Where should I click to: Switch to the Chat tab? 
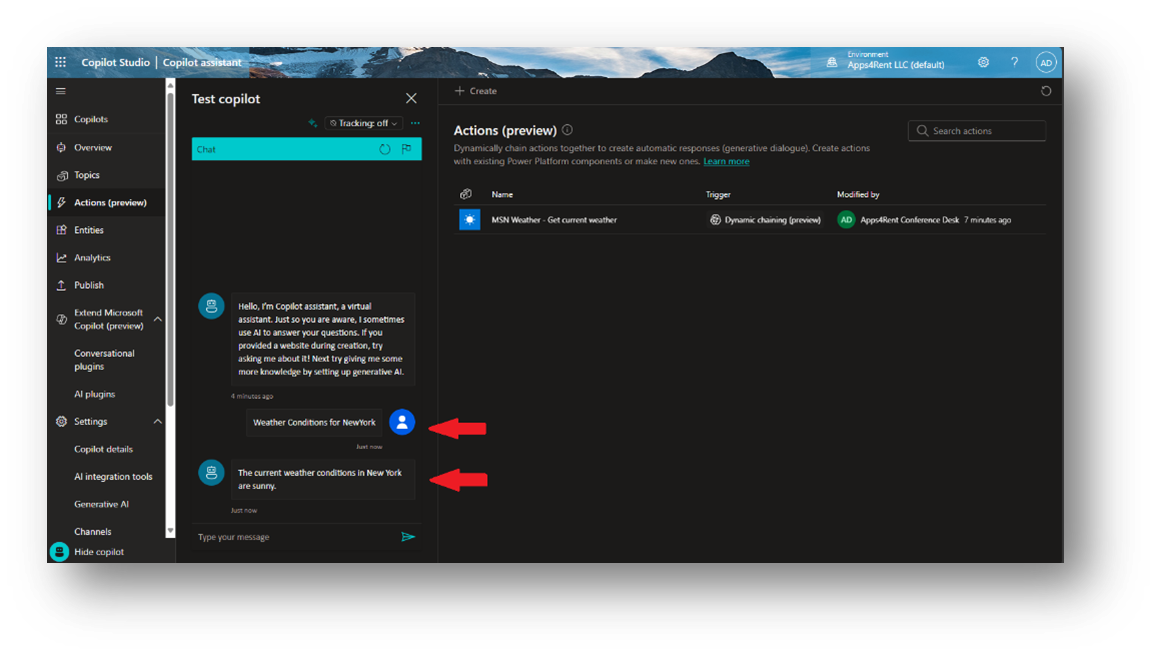coord(207,148)
